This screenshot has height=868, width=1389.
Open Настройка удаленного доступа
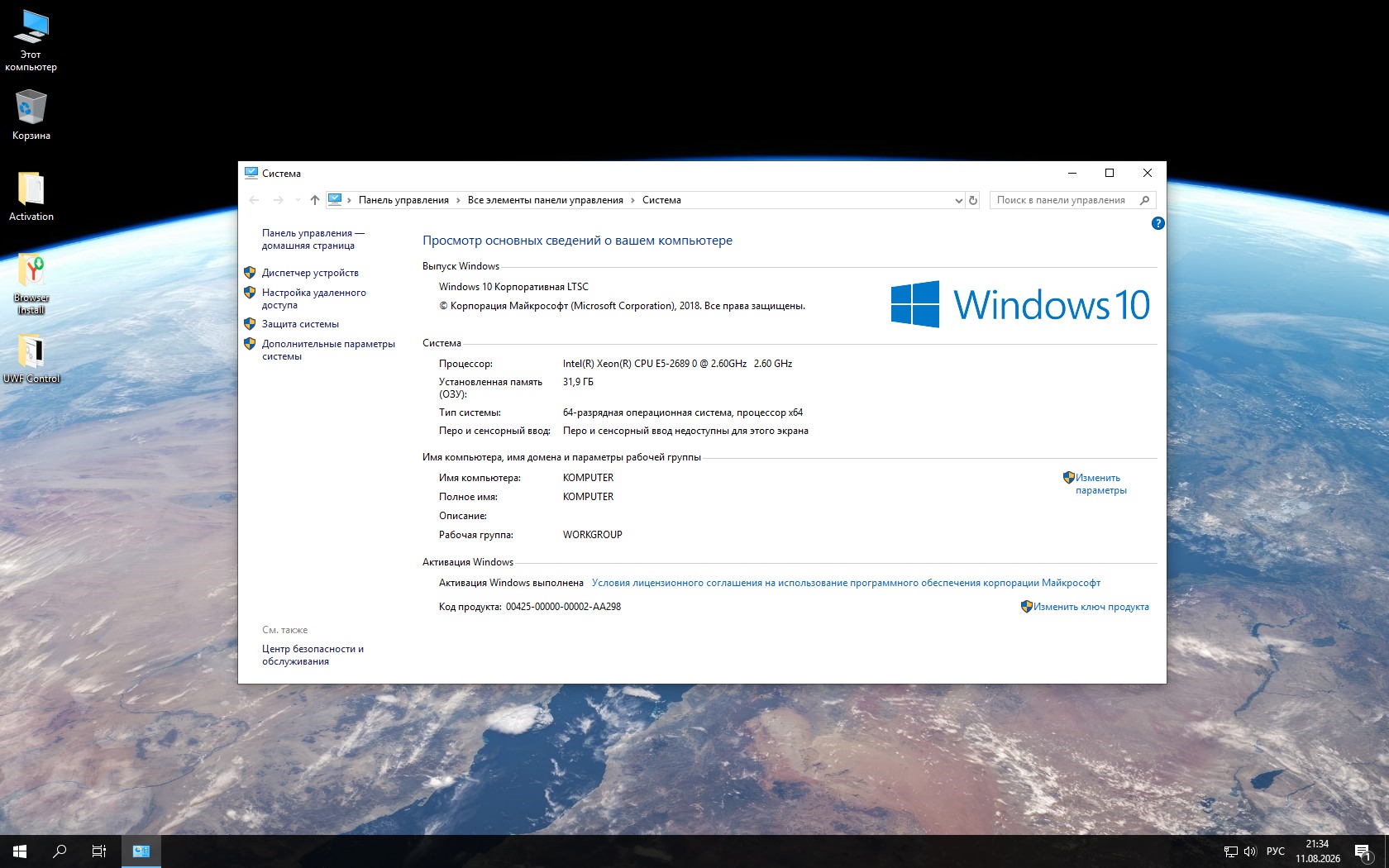coord(314,298)
